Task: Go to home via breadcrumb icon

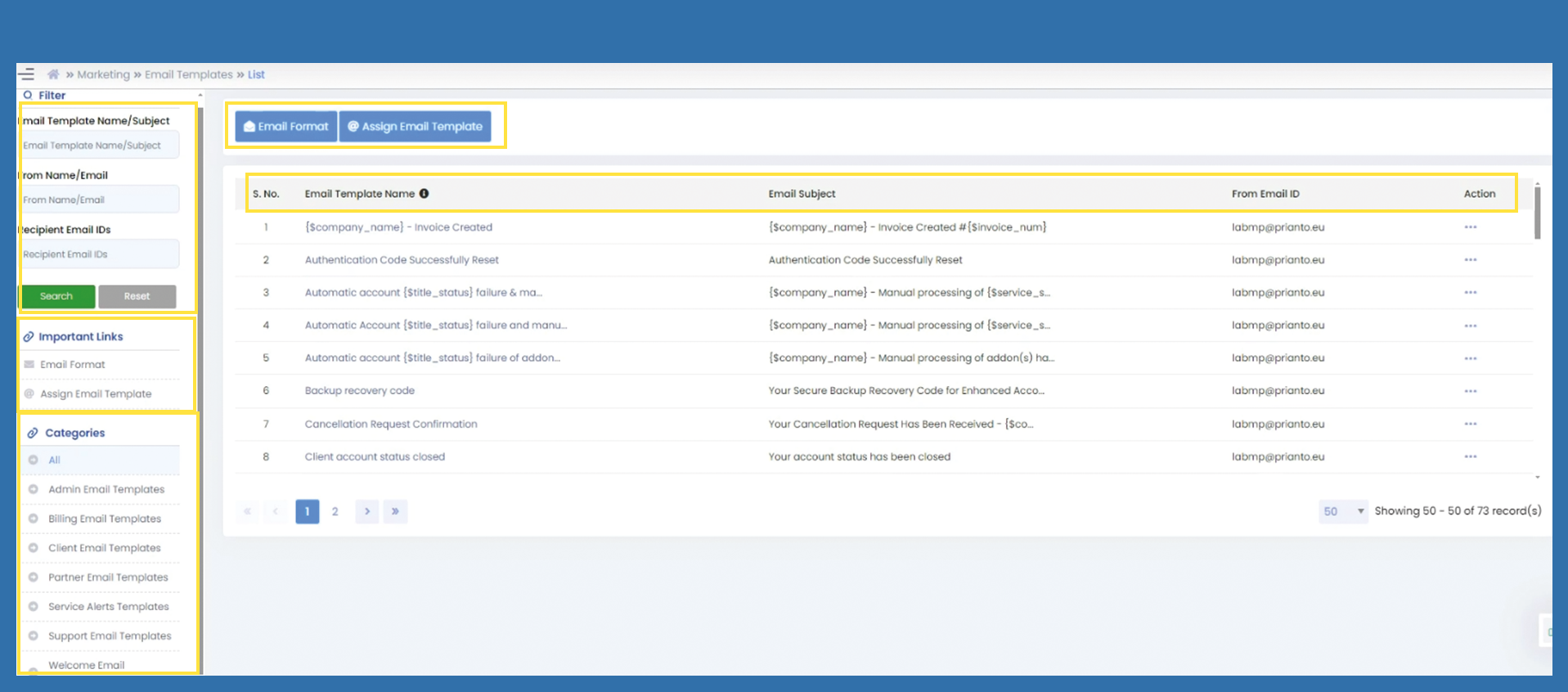Action: click(x=53, y=74)
